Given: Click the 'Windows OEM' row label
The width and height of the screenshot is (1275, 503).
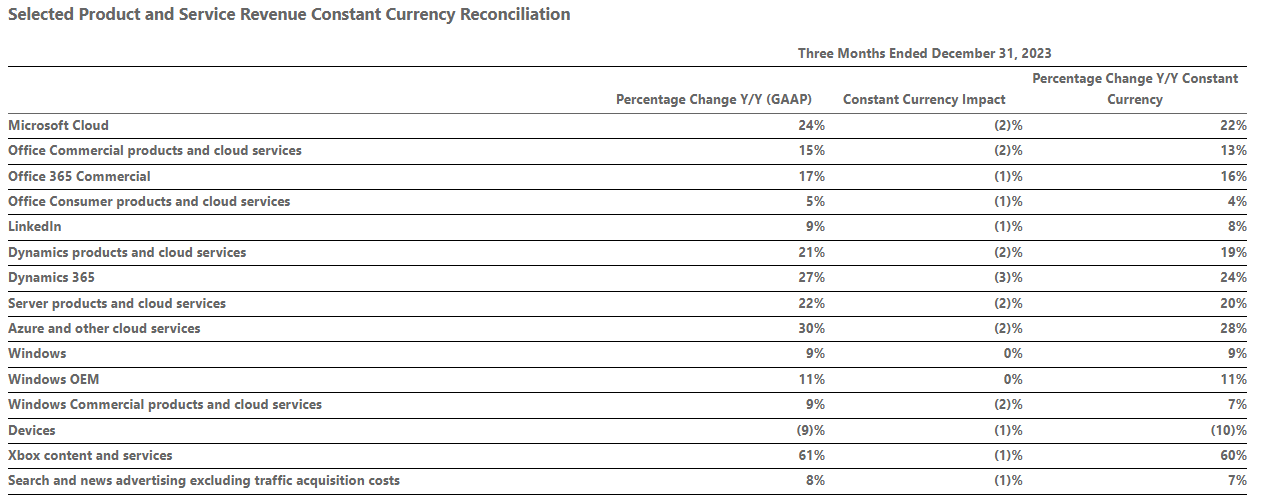Looking at the screenshot, I should tap(53, 380).
